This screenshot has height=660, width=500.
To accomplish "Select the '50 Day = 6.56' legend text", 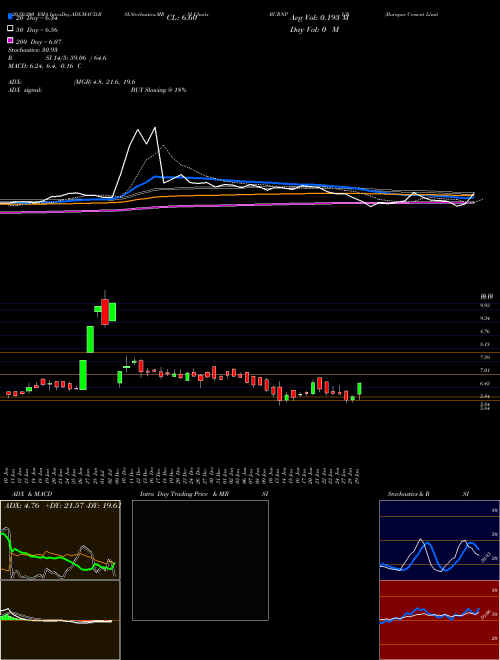I will tap(37, 30).
